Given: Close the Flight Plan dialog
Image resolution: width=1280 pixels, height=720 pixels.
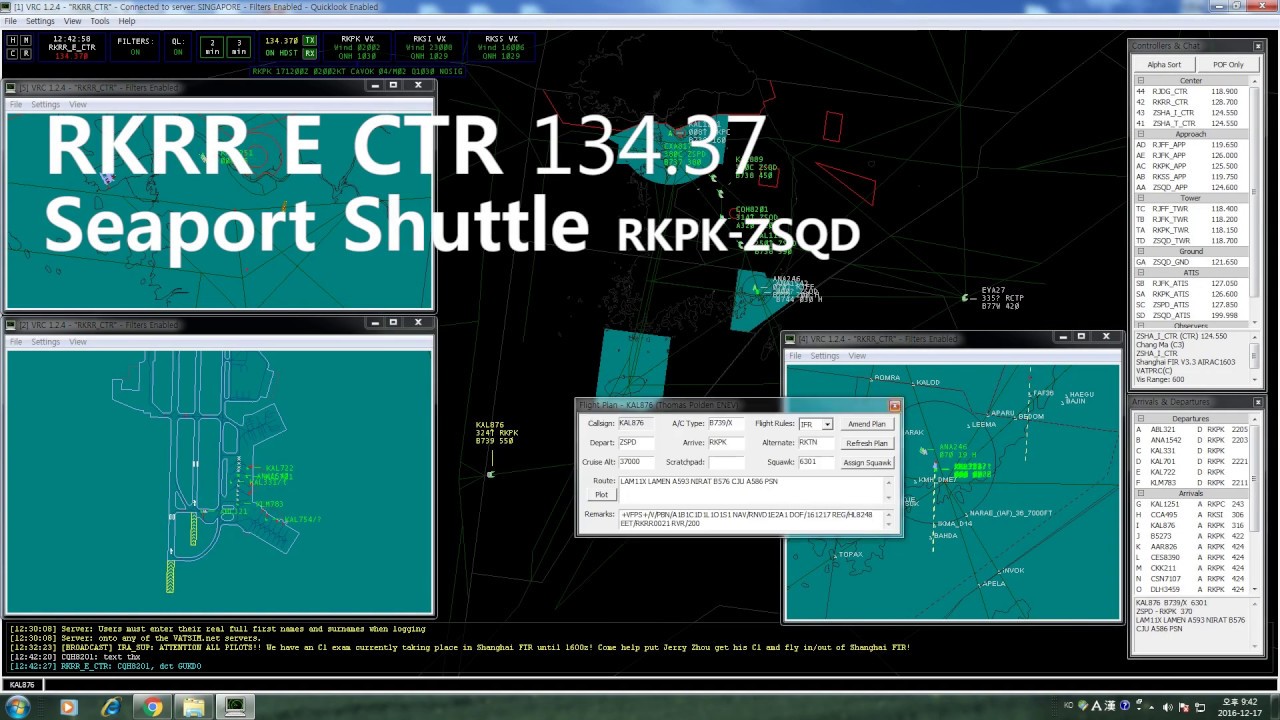Looking at the screenshot, I should [894, 405].
